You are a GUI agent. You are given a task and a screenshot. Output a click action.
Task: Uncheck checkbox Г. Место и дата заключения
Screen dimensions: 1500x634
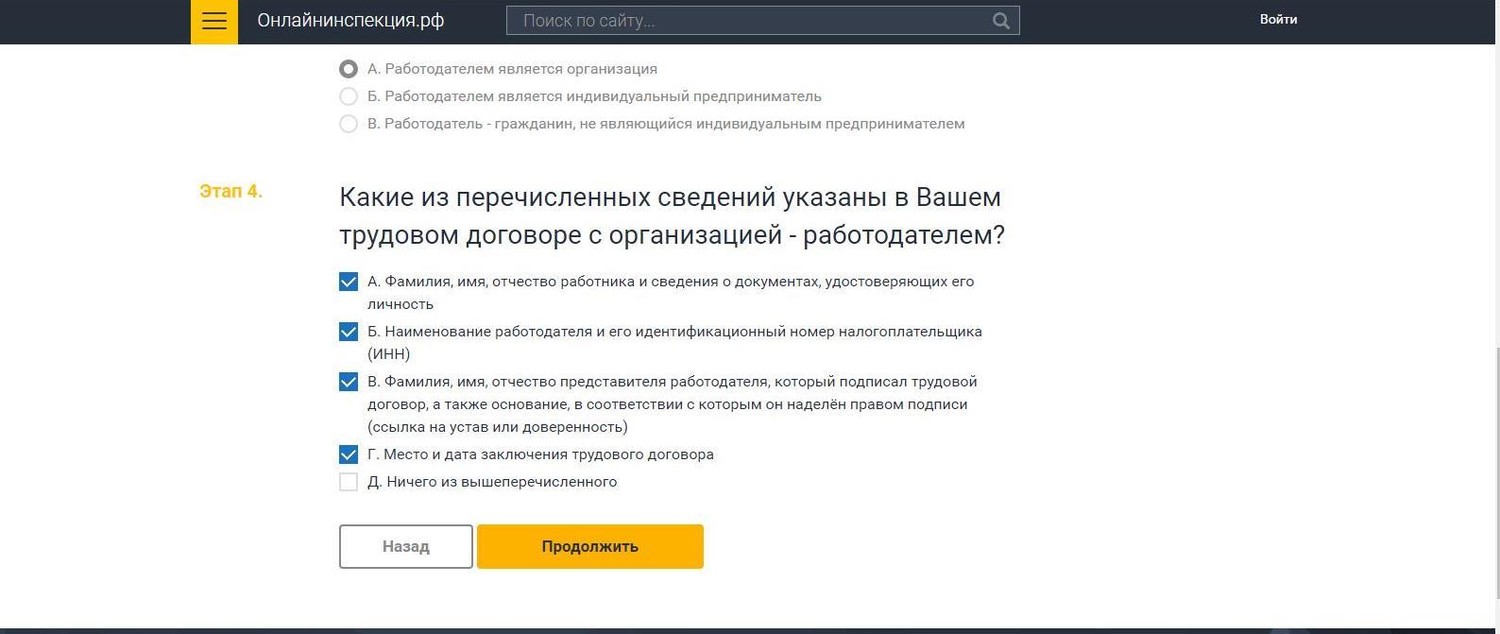point(348,455)
